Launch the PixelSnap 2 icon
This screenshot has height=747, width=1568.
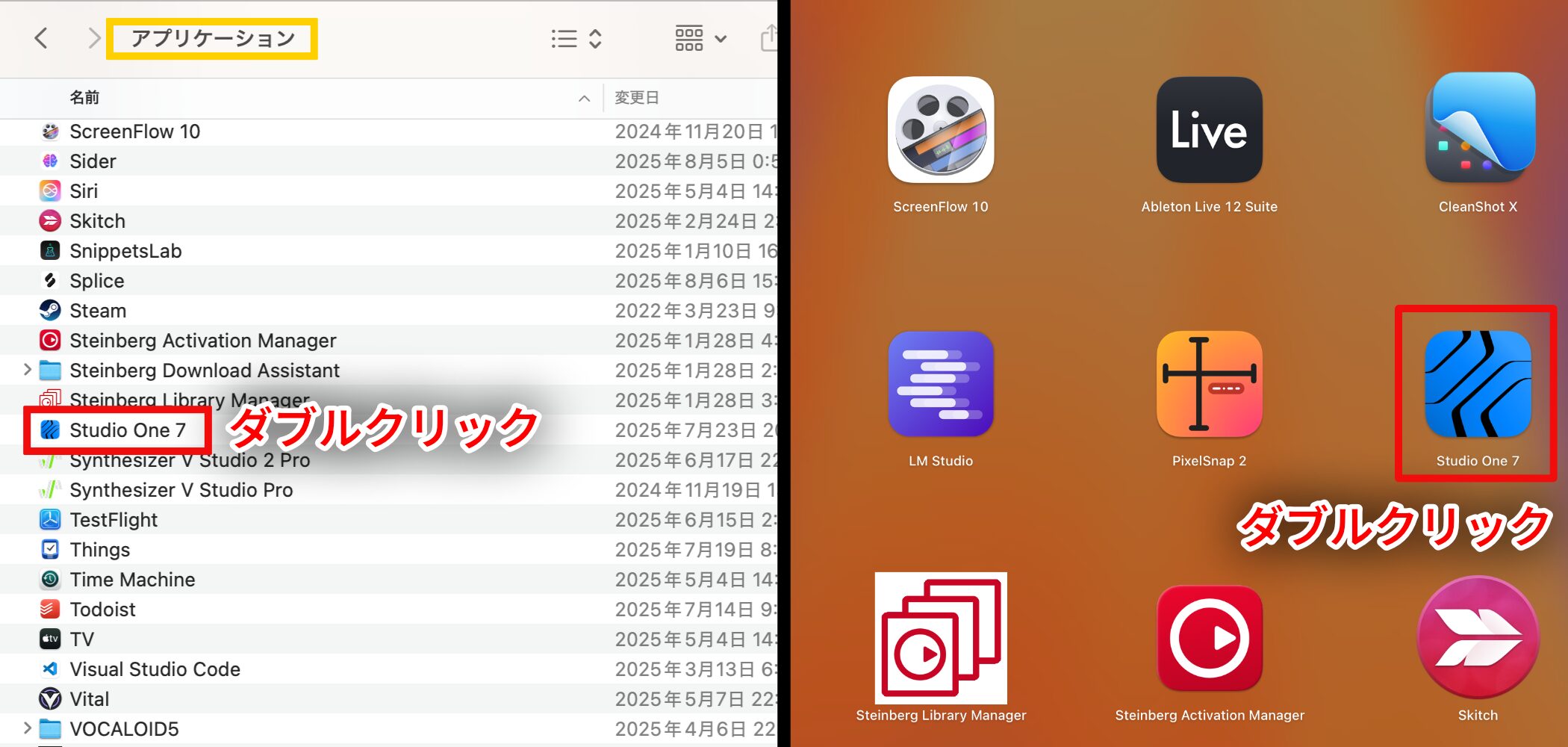tap(1209, 385)
